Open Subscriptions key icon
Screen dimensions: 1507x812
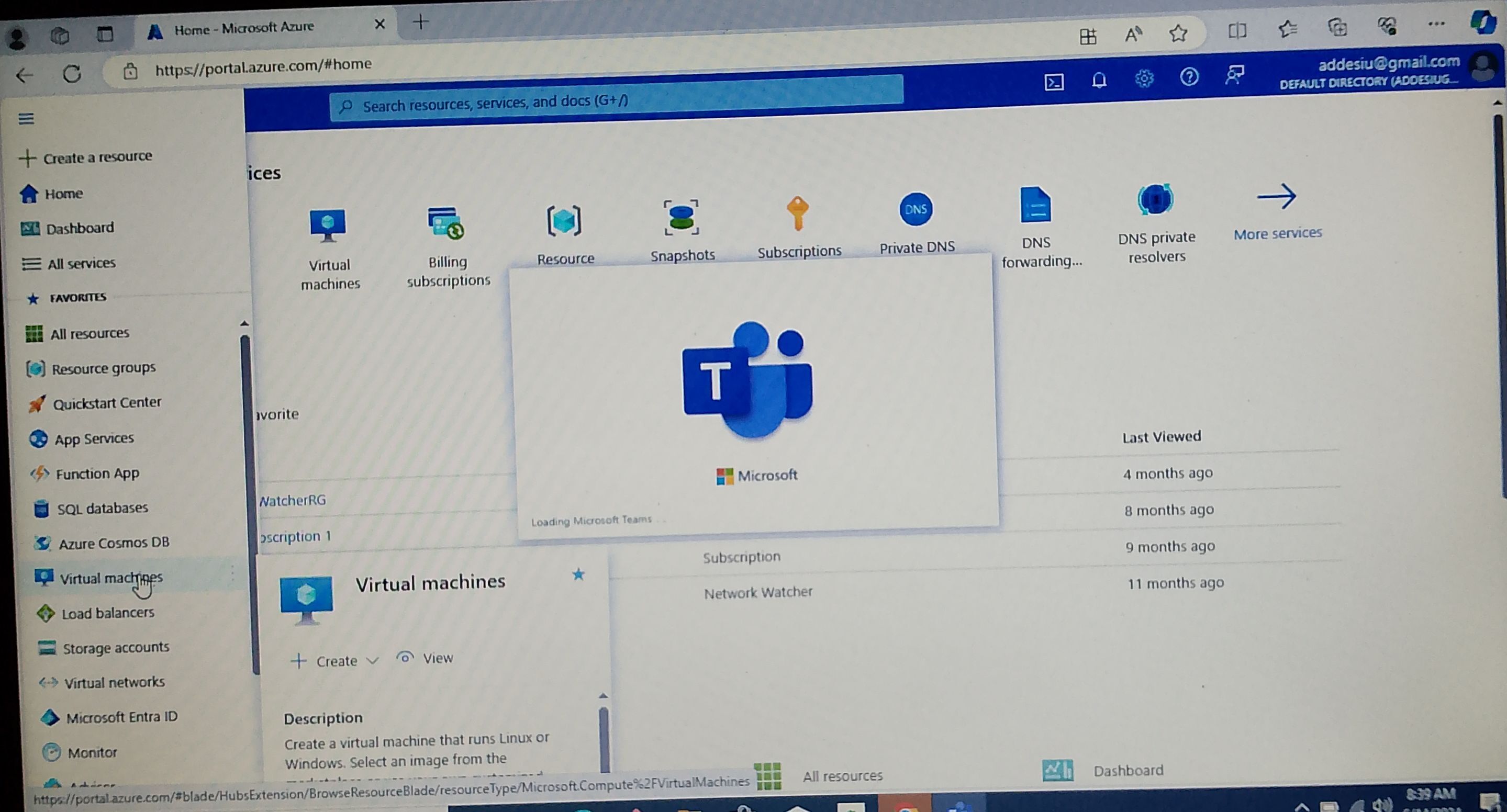797,214
